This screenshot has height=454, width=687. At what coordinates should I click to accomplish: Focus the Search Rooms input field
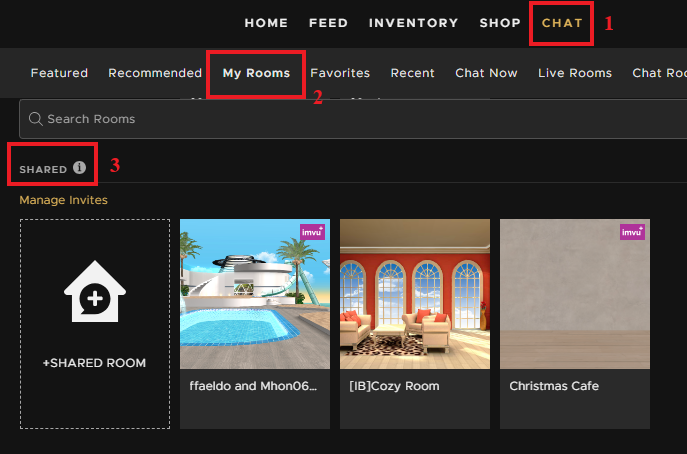[353, 119]
